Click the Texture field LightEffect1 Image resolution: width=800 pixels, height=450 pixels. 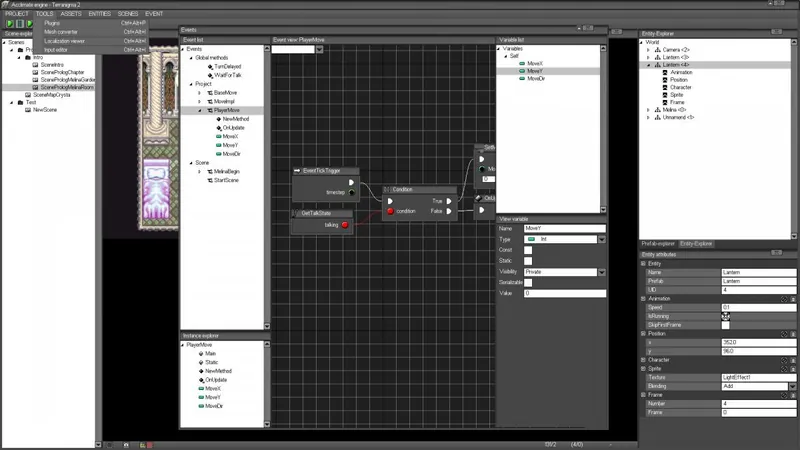[758, 378]
